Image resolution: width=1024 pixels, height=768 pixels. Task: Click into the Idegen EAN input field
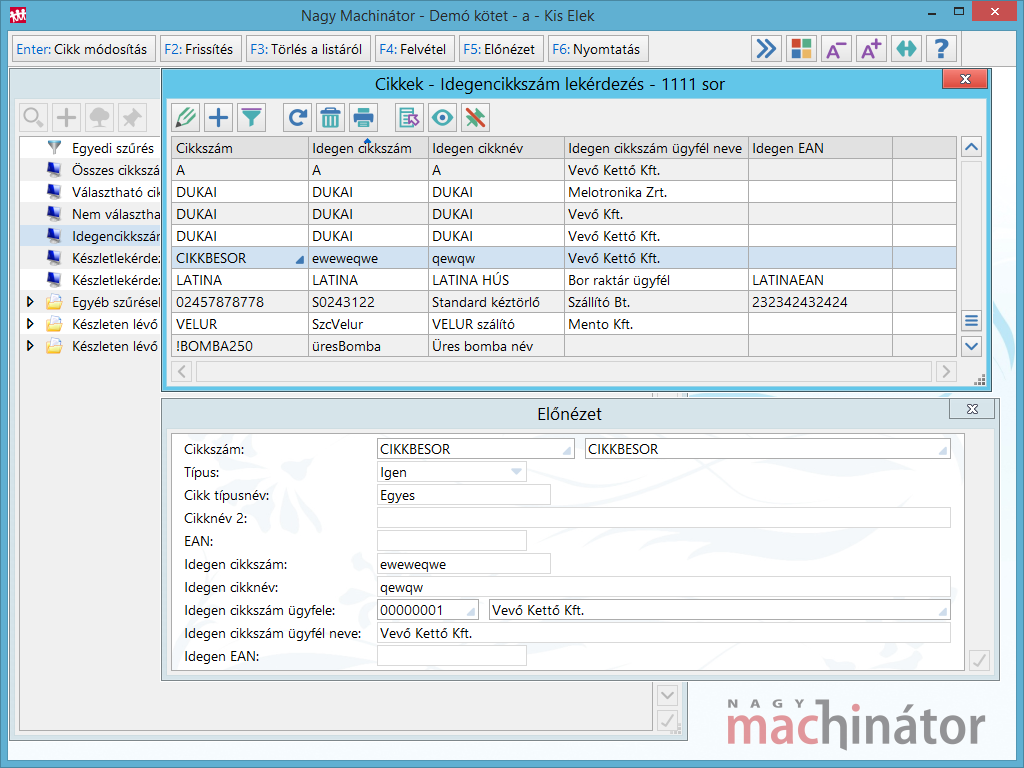[x=451, y=656]
